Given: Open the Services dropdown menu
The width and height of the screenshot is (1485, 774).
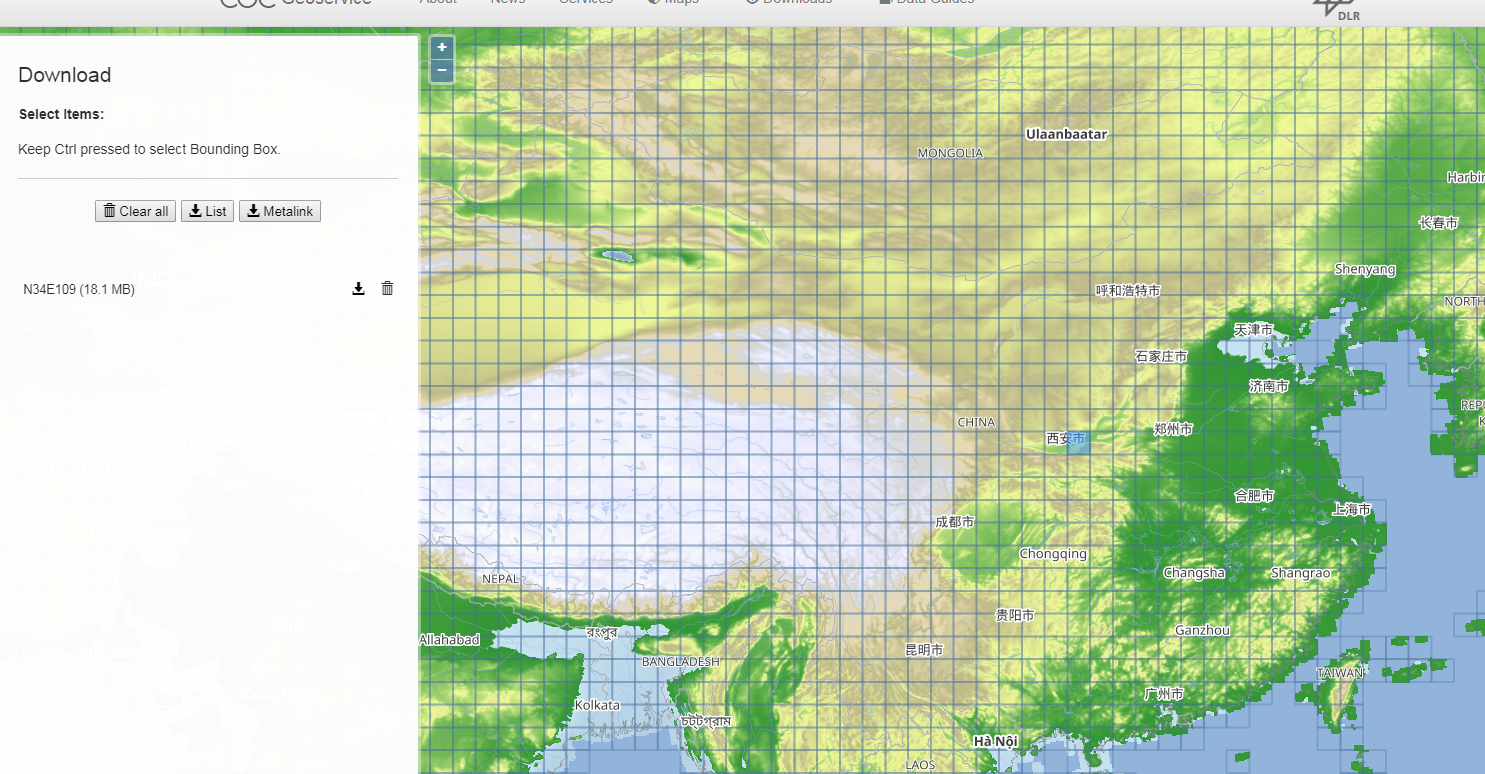Looking at the screenshot, I should 586,3.
